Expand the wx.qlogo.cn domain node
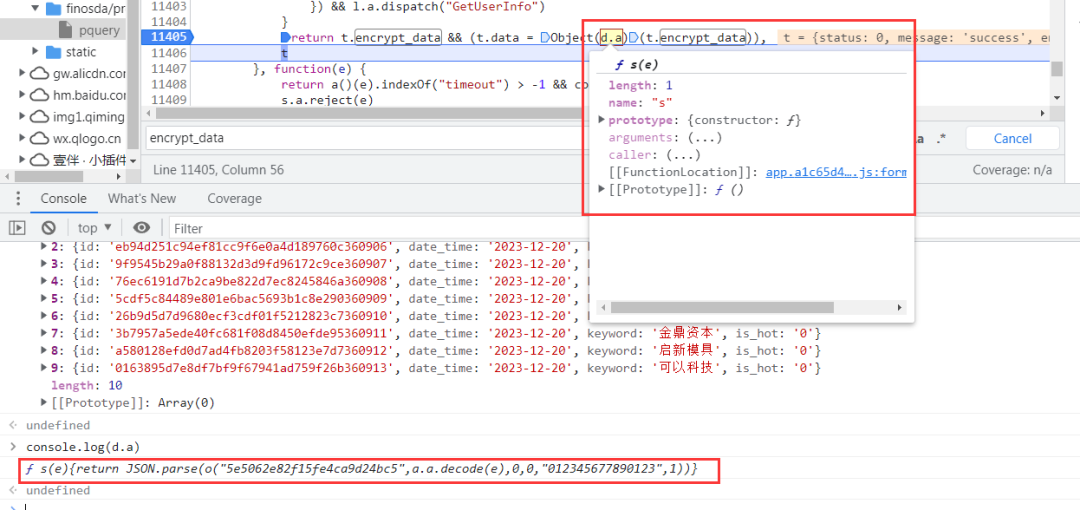 pyautogui.click(x=21, y=138)
